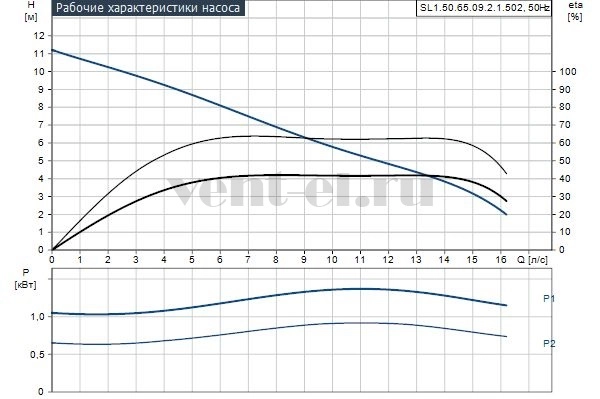Click the '6' tick label on Q axis
600x399 pixels.
click(x=220, y=260)
